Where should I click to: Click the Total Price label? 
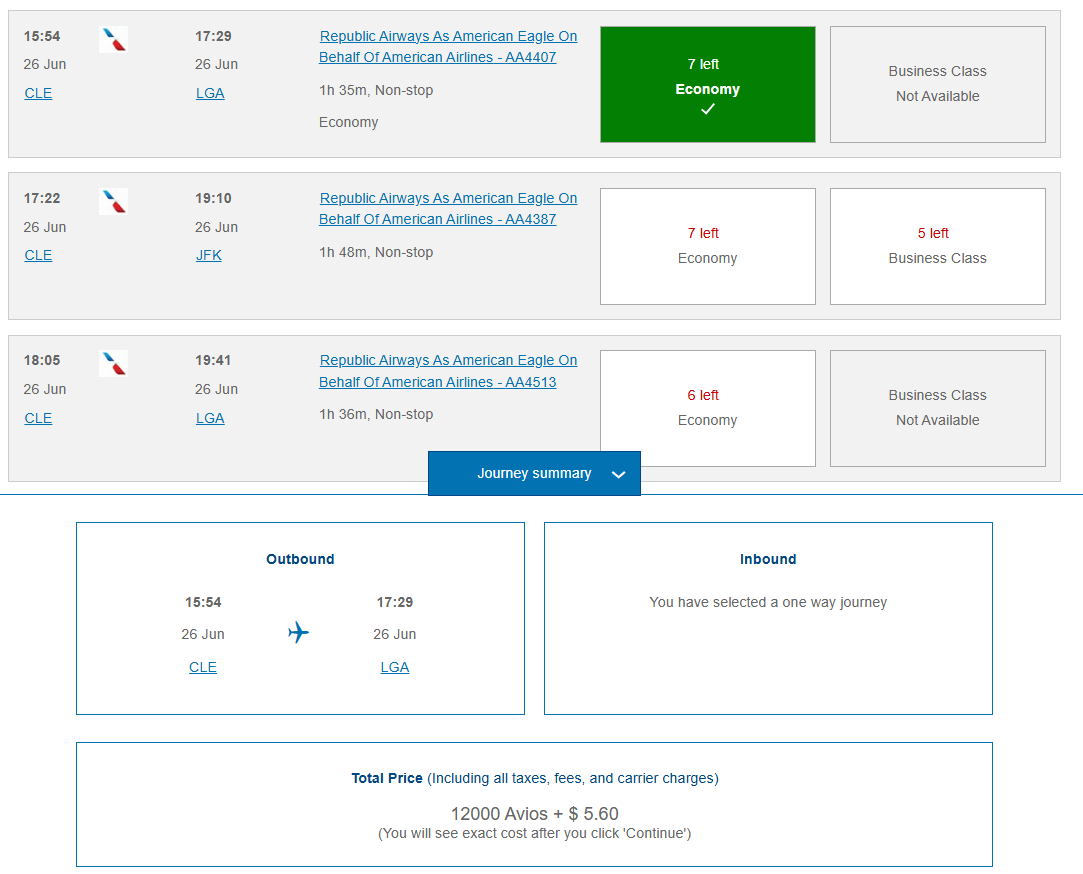pos(386,778)
